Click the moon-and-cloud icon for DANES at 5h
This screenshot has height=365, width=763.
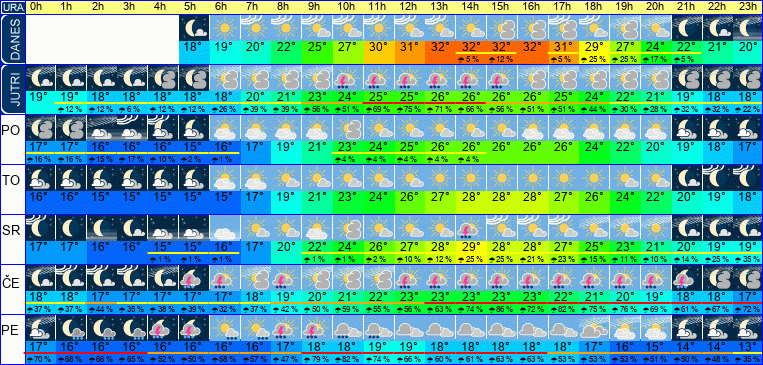pyautogui.click(x=194, y=28)
